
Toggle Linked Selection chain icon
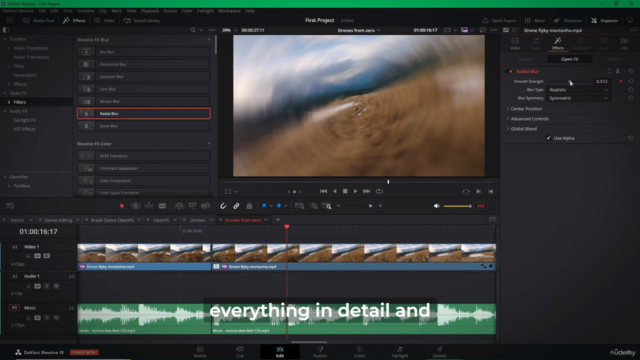tap(236, 206)
